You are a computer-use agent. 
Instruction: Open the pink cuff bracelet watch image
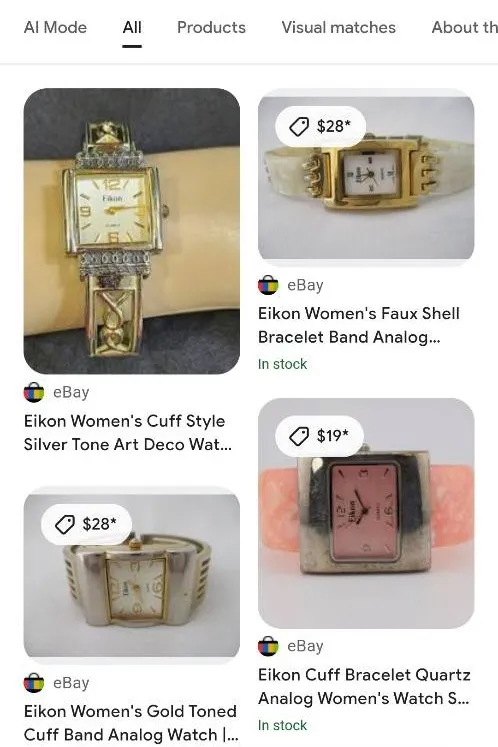click(366, 513)
